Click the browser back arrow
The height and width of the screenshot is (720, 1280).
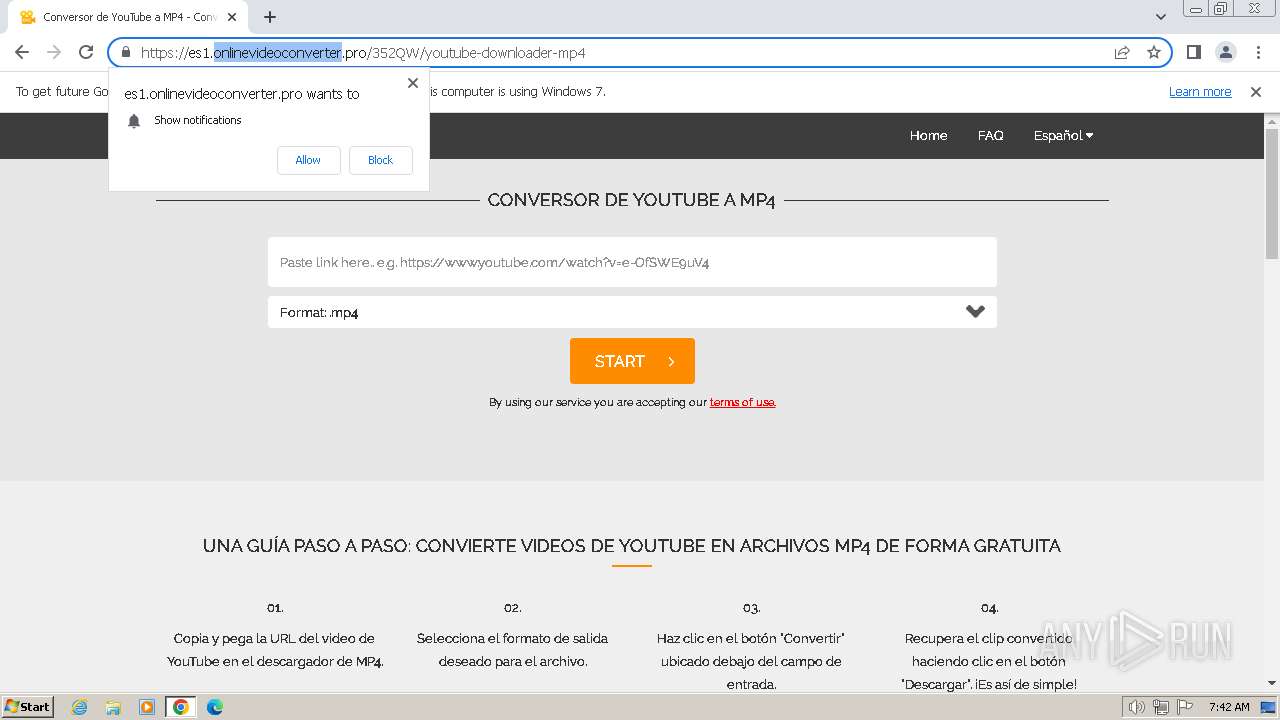tap(22, 52)
